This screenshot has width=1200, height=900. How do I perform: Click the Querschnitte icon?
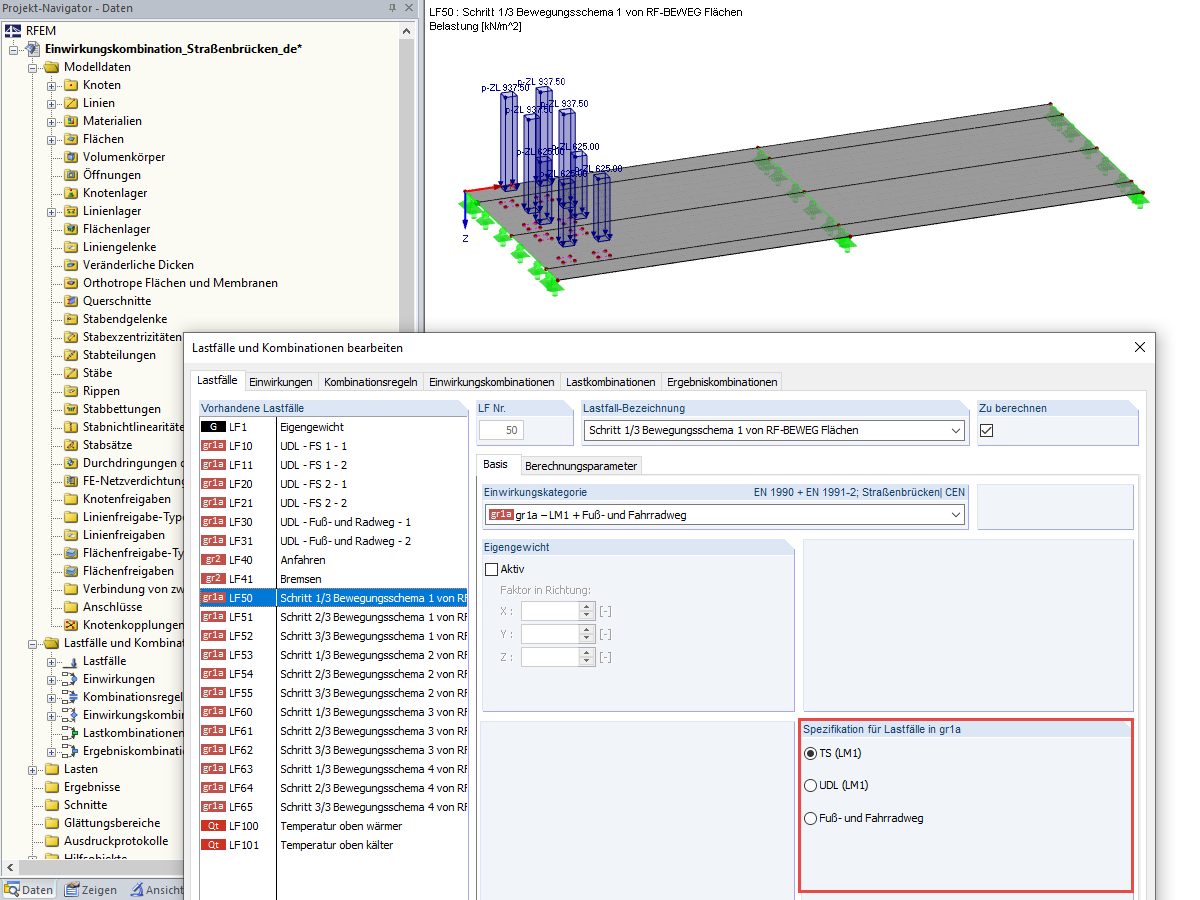[71, 301]
